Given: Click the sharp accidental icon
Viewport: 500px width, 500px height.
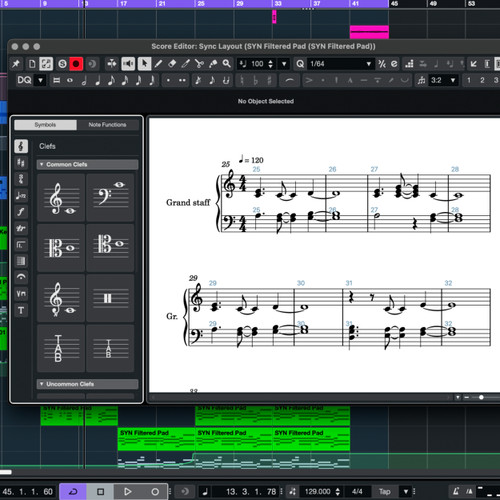Looking at the screenshot, I should (x=269, y=80).
